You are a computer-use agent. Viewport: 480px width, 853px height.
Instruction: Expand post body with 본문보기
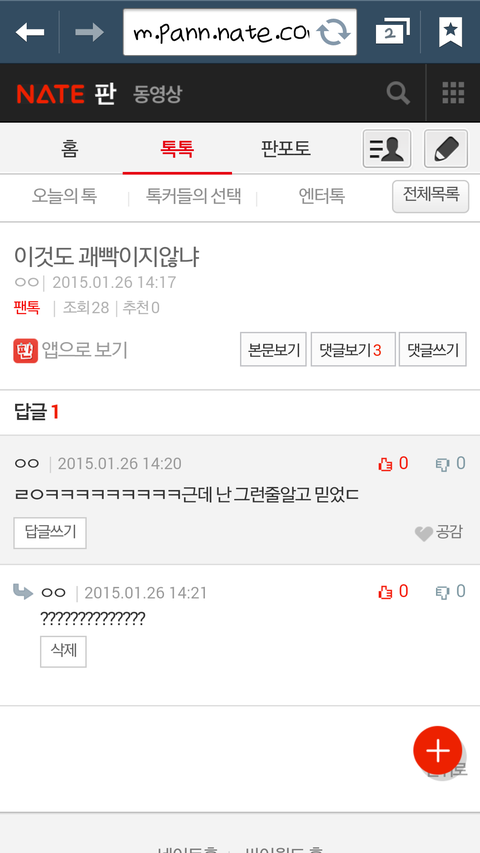(273, 350)
